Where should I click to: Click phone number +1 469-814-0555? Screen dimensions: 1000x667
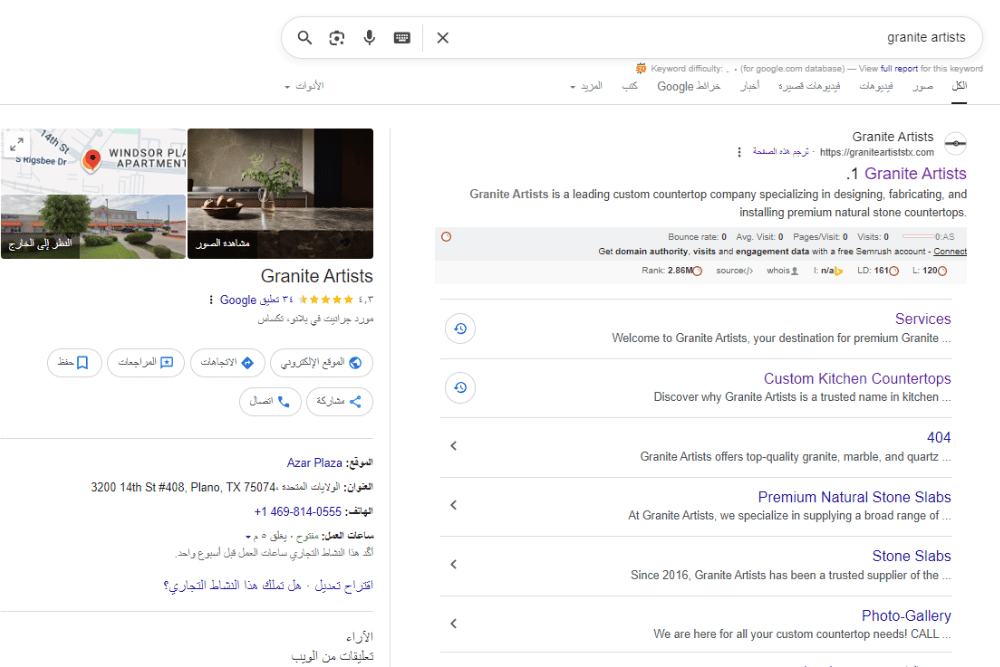click(298, 512)
